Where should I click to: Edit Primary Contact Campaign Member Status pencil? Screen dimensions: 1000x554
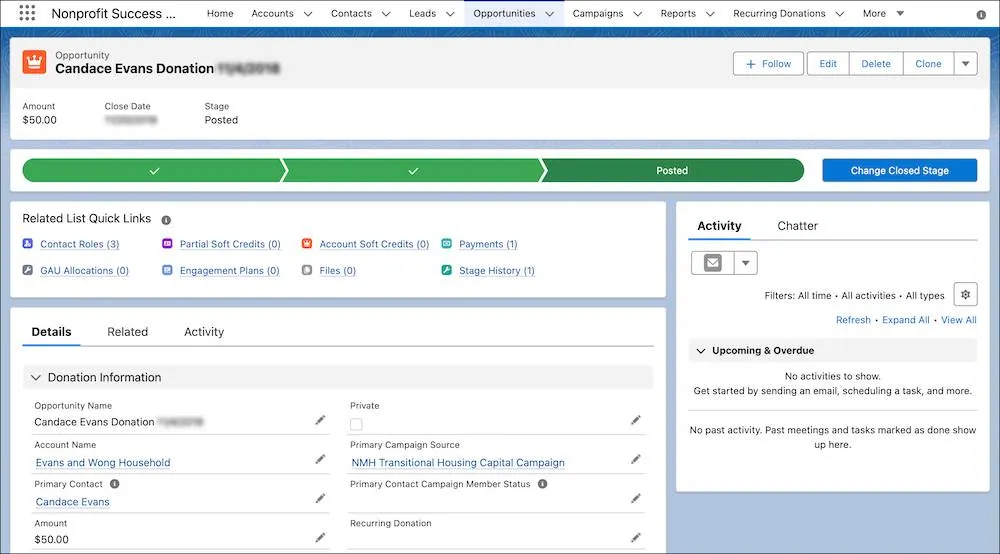[636, 499]
